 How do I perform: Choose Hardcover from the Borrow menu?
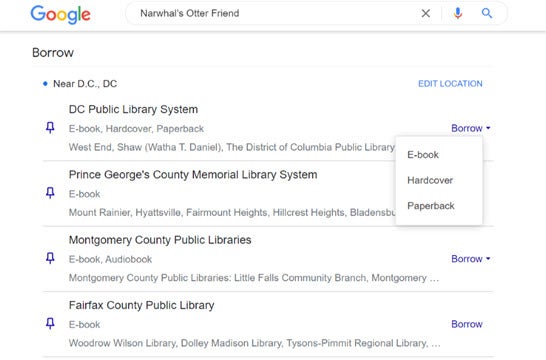[430, 180]
